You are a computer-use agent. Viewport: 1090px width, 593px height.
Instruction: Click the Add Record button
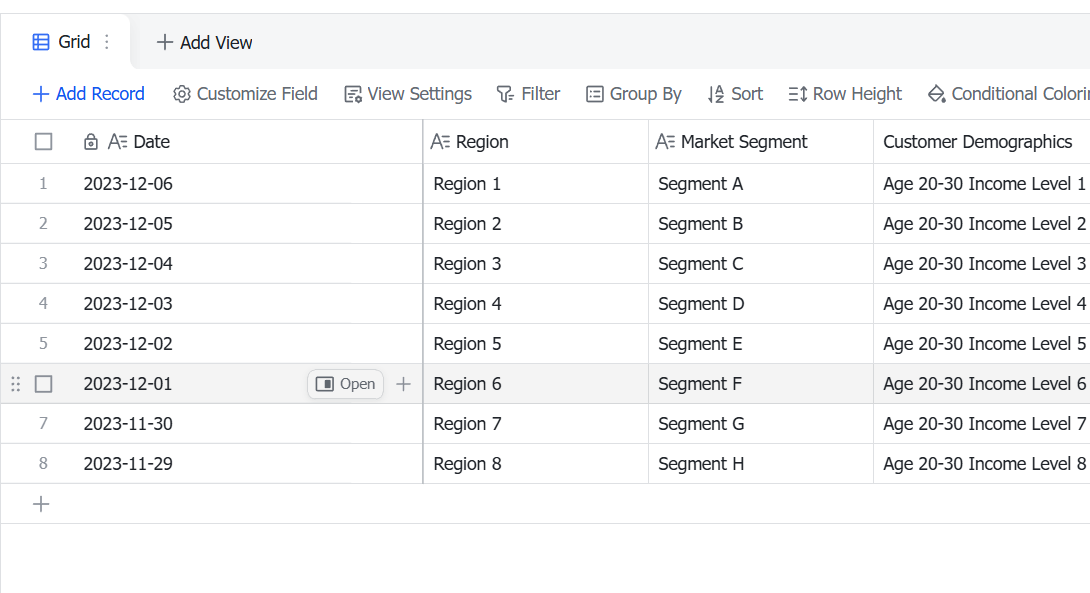[88, 94]
